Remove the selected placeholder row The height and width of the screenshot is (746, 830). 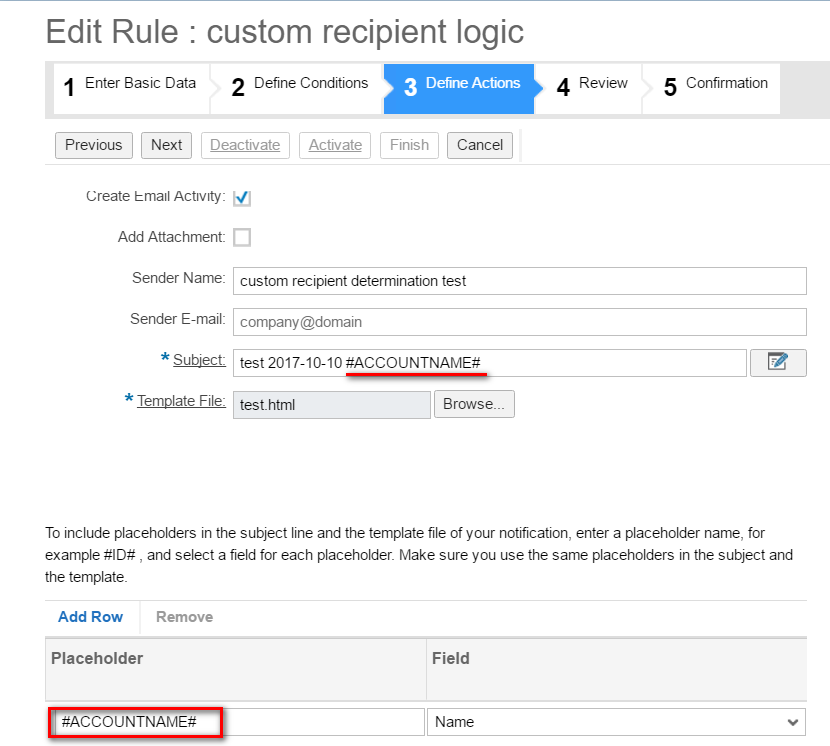(x=184, y=617)
